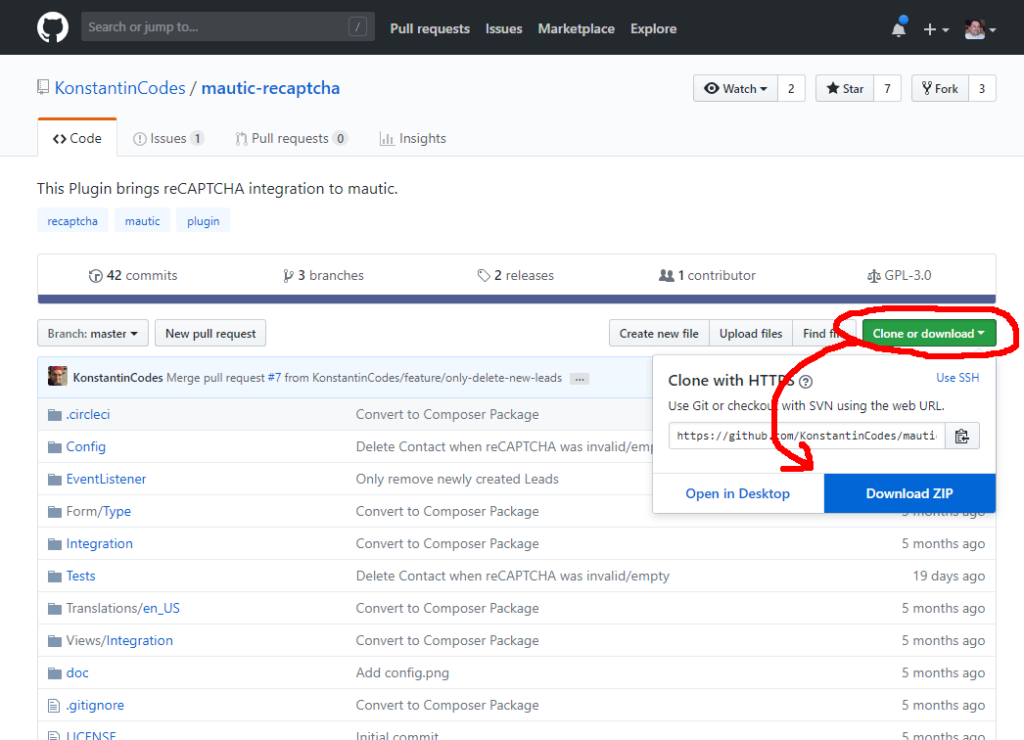Open the watchers count 2
Image resolution: width=1024 pixels, height=740 pixels.
[791, 89]
